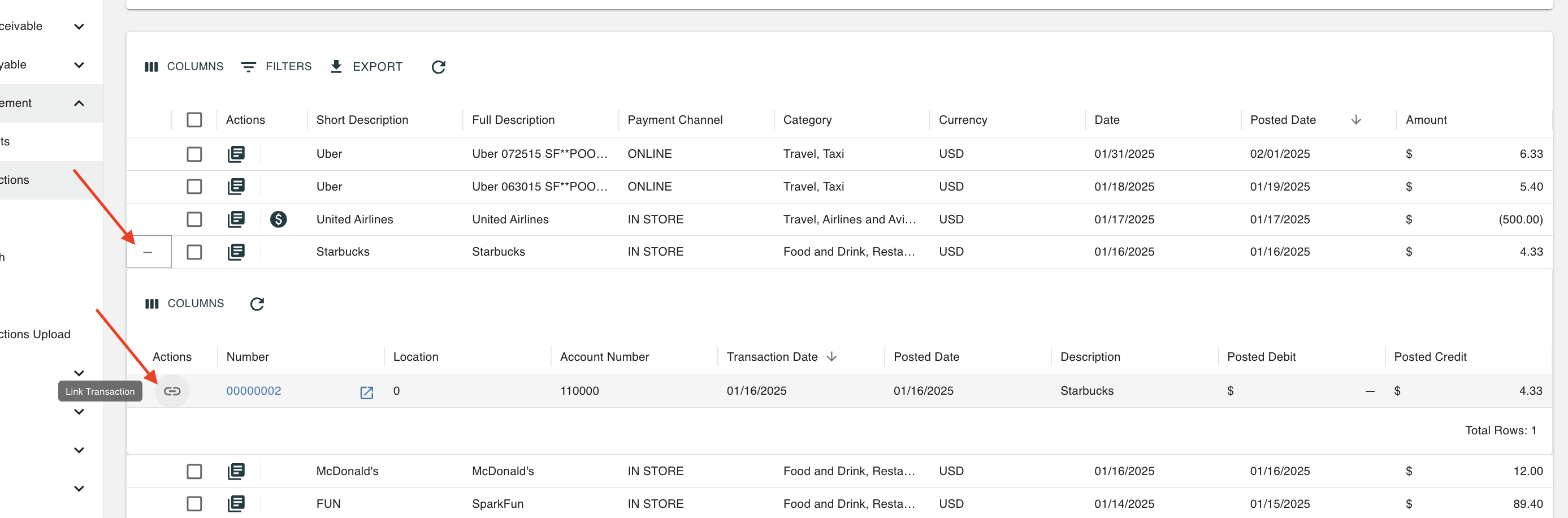Select the (500.00) amount cell
1568x518 pixels.
1521,219
